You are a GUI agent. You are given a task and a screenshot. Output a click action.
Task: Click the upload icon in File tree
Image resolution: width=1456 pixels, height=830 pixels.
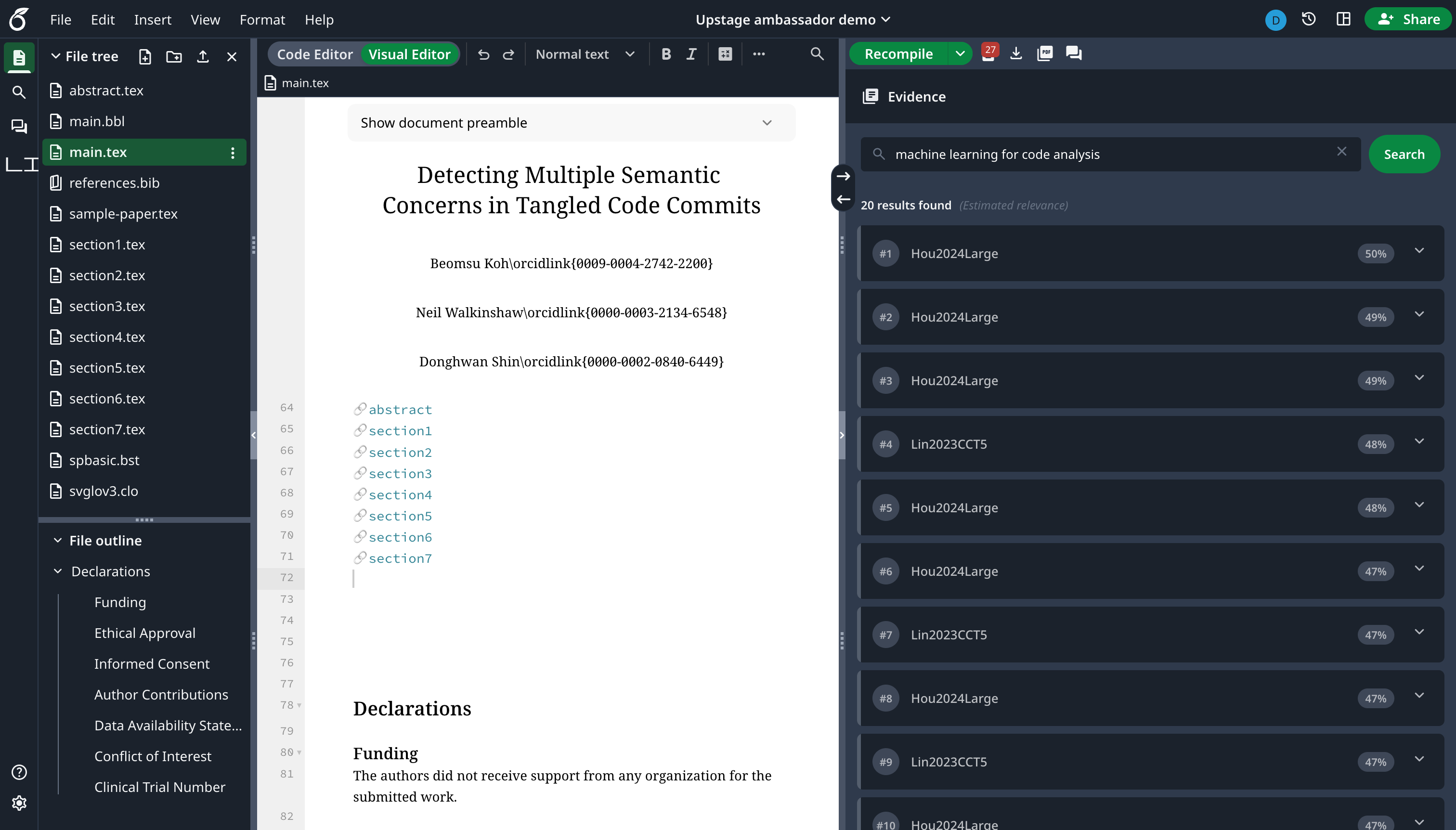(203, 56)
